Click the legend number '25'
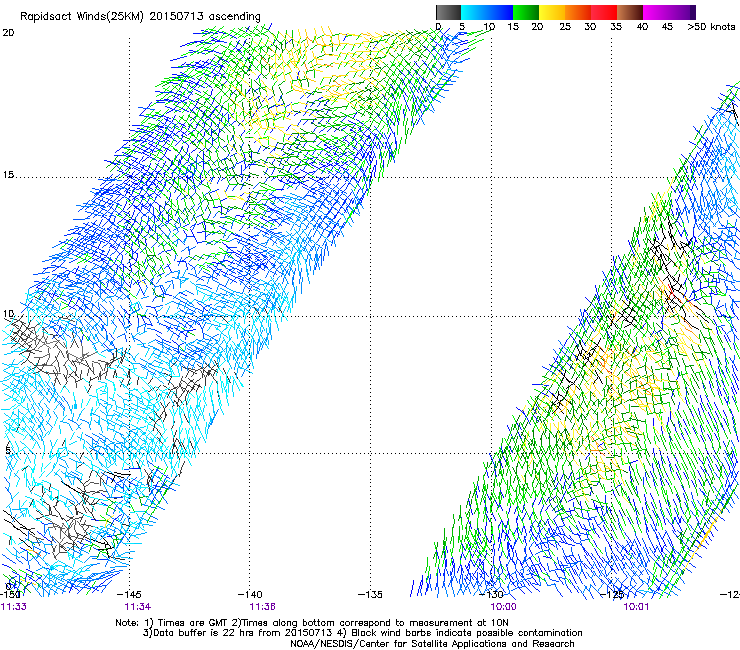Screen dimensions: 740x650 [565, 27]
